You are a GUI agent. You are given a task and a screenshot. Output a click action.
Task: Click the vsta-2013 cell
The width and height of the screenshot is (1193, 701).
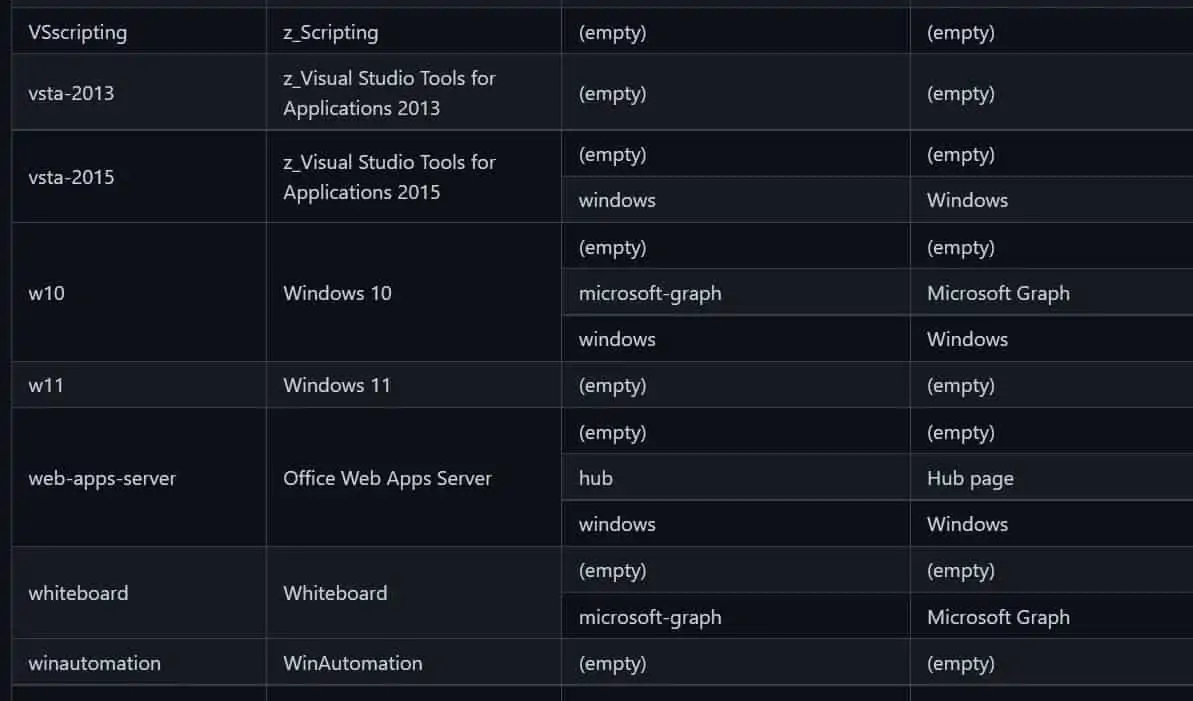coord(71,93)
